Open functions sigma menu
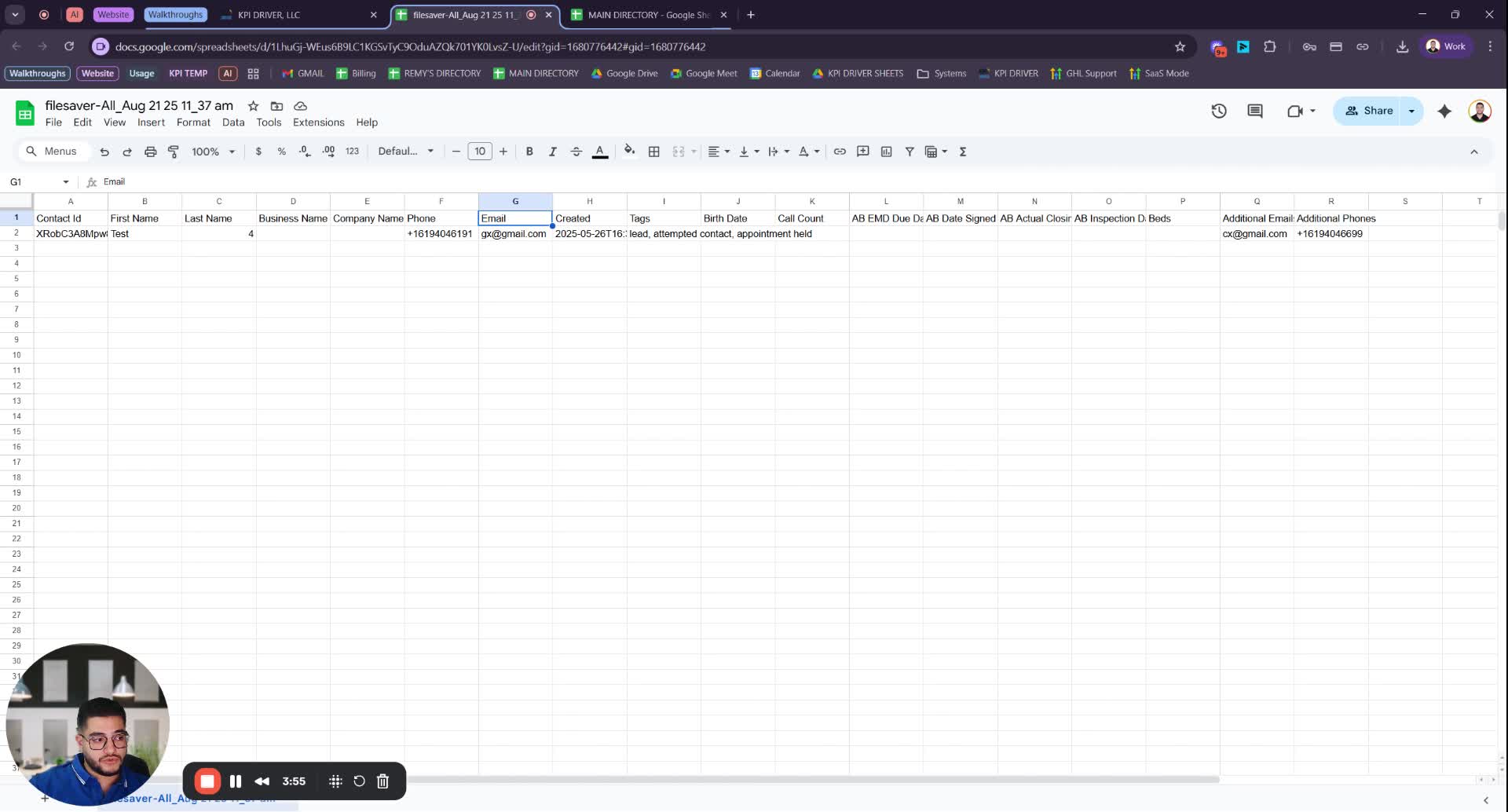 (963, 152)
